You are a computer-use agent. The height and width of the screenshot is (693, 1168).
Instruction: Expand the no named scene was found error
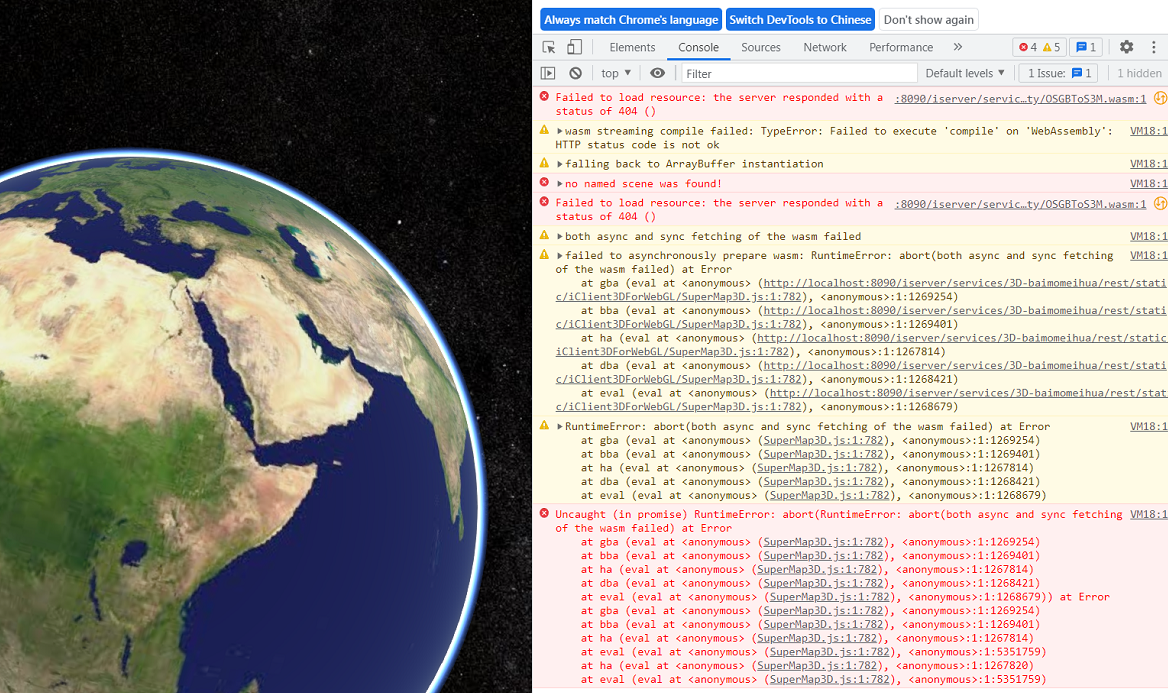point(559,183)
